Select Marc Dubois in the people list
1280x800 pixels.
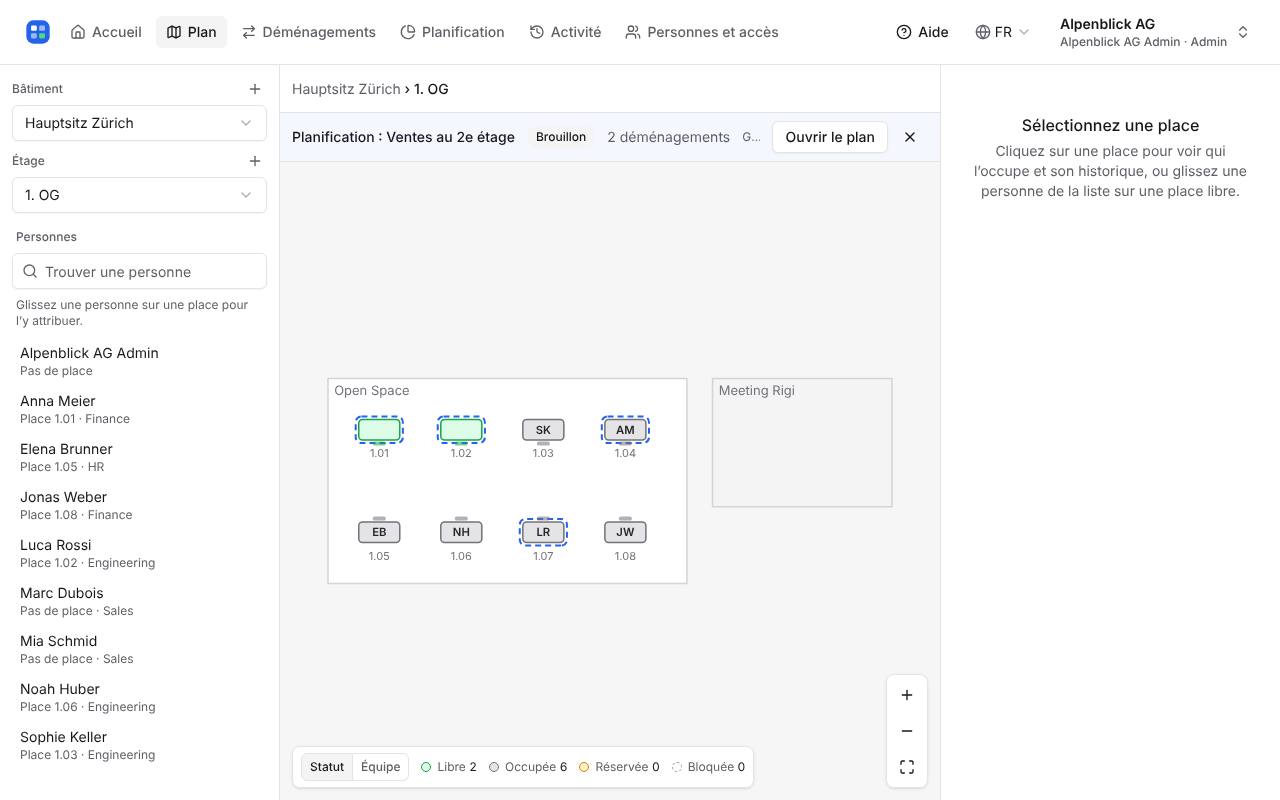click(139, 601)
